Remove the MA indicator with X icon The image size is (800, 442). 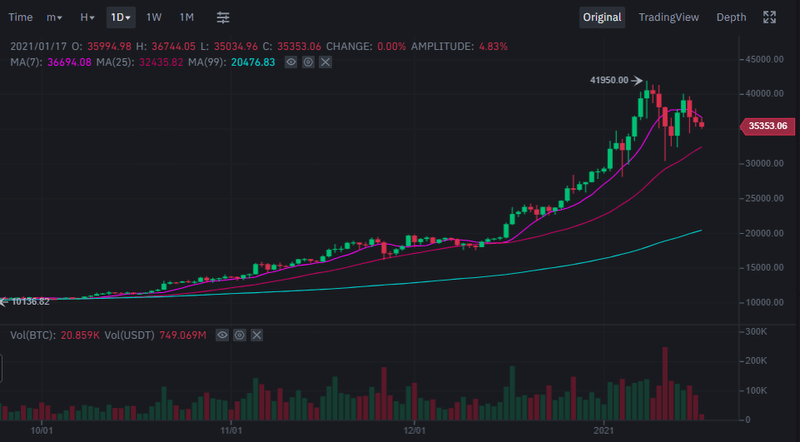tap(325, 62)
